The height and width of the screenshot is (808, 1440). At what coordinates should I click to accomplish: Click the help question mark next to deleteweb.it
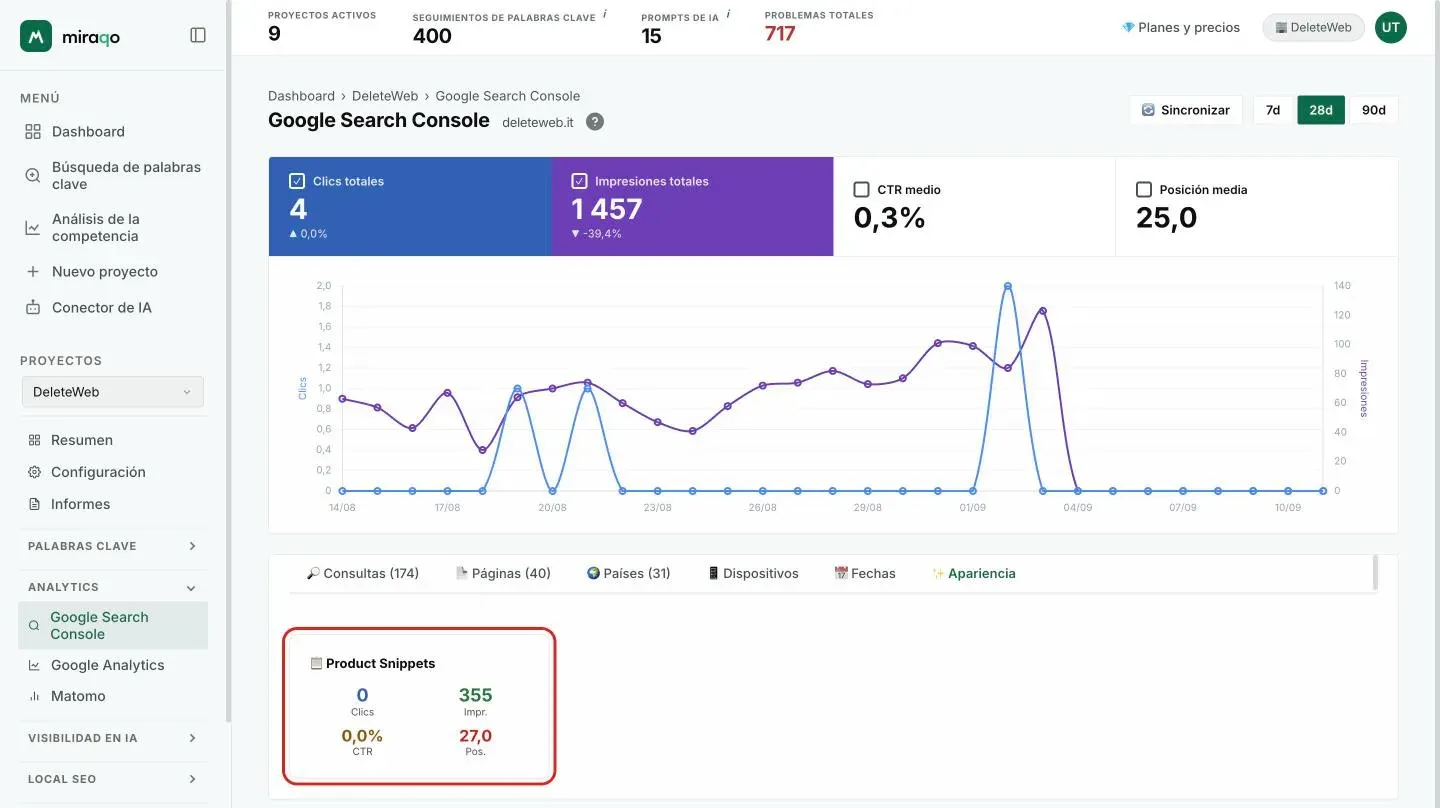point(594,122)
